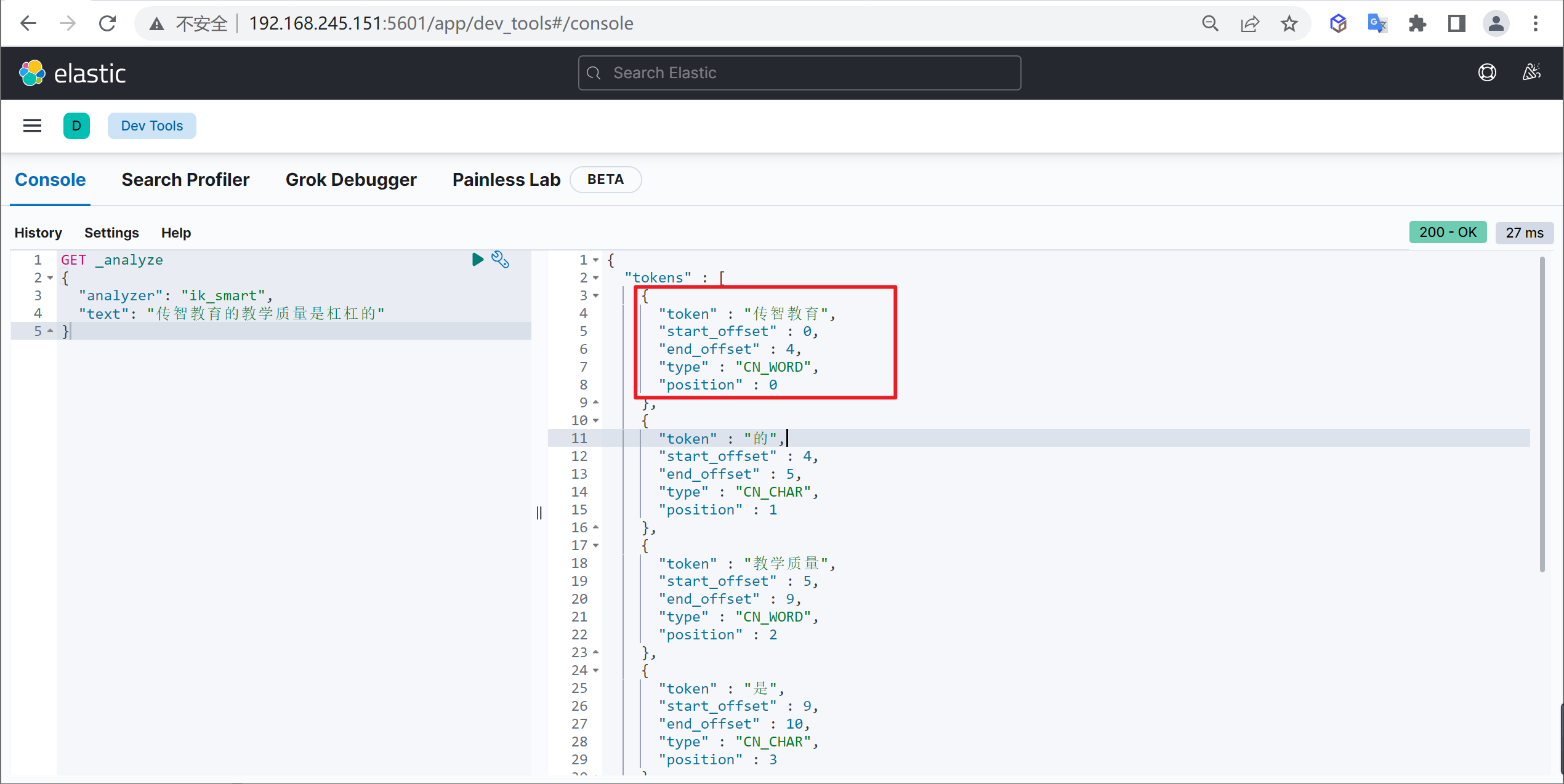1564x784 pixels.
Task: Switch to the Grok Debugger tab
Action: pyautogui.click(x=351, y=179)
